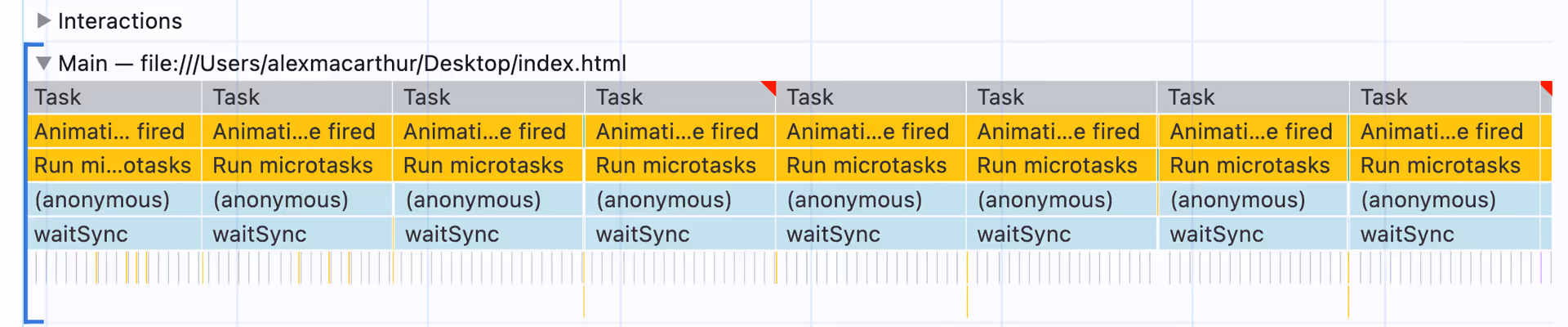Image resolution: width=1568 pixels, height=327 pixels.
Task: Select the truncated 'Animati… fired' first event
Action: click(x=114, y=132)
